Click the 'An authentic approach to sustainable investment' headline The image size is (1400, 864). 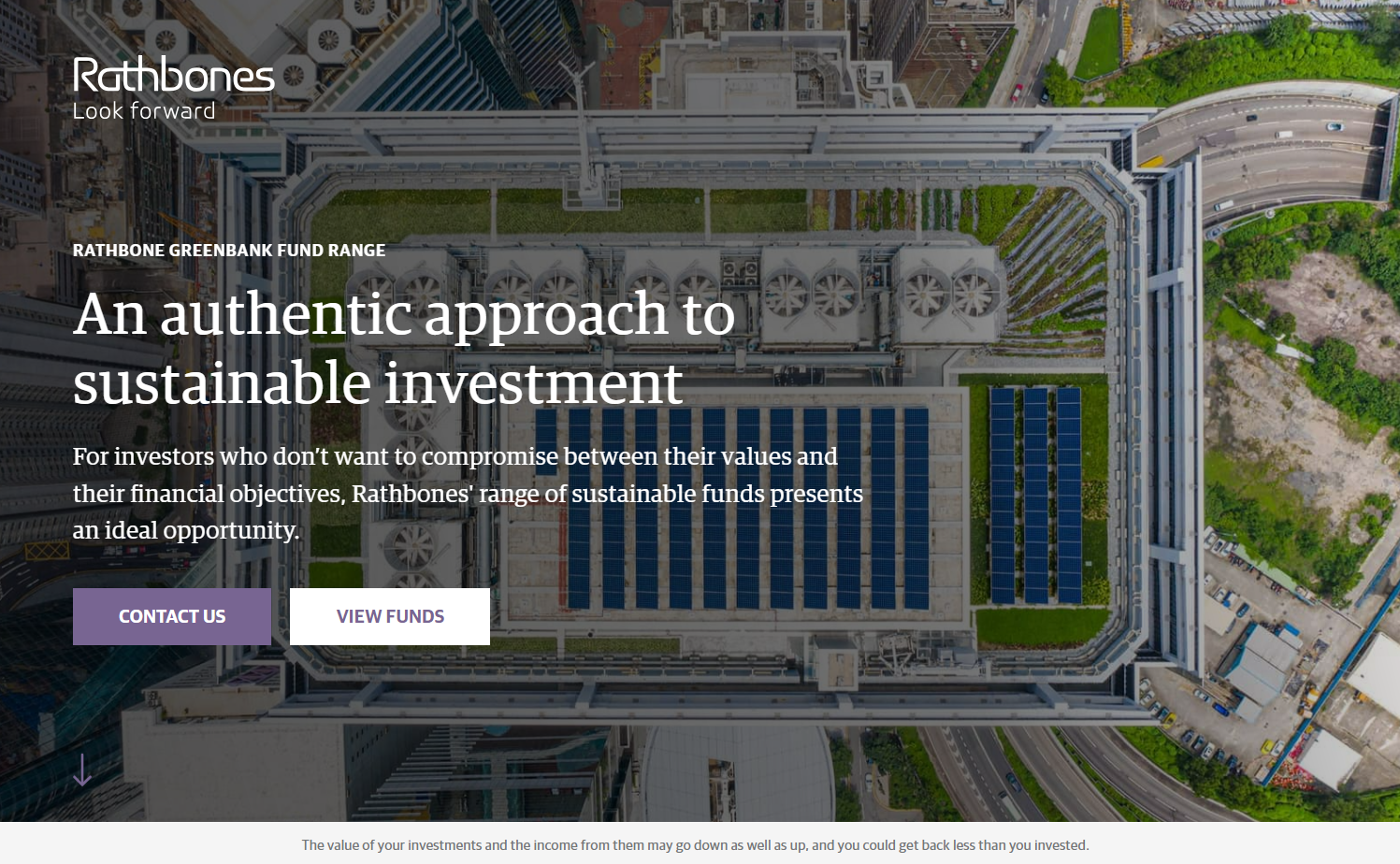tap(404, 348)
